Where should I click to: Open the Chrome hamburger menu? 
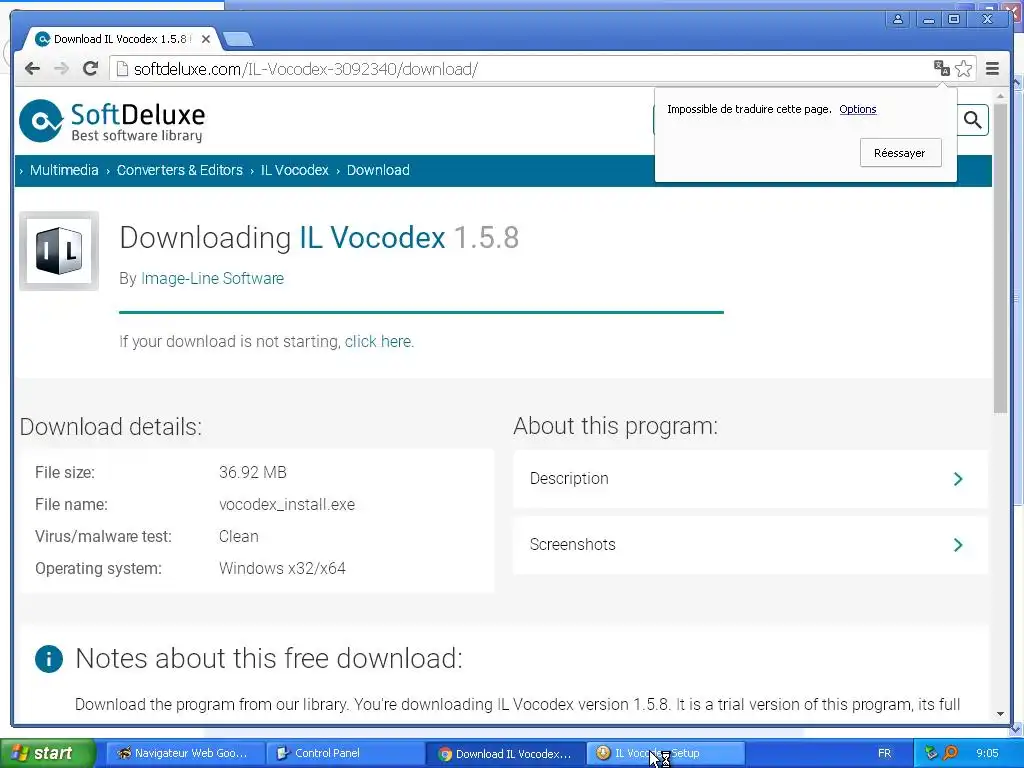point(992,69)
